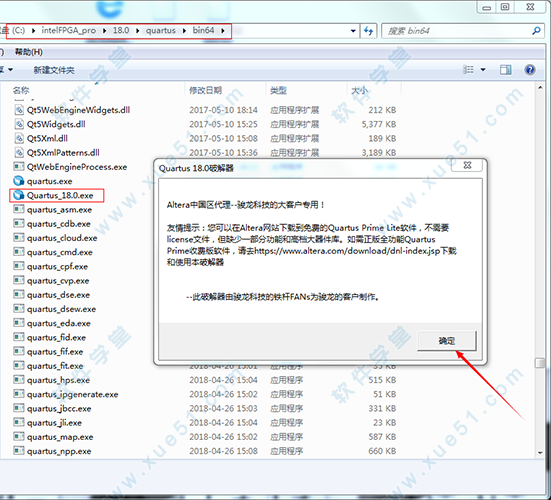Select the quartus_asm.exe file icon
Image resolution: width=551 pixels, height=500 pixels.
pos(19,209)
